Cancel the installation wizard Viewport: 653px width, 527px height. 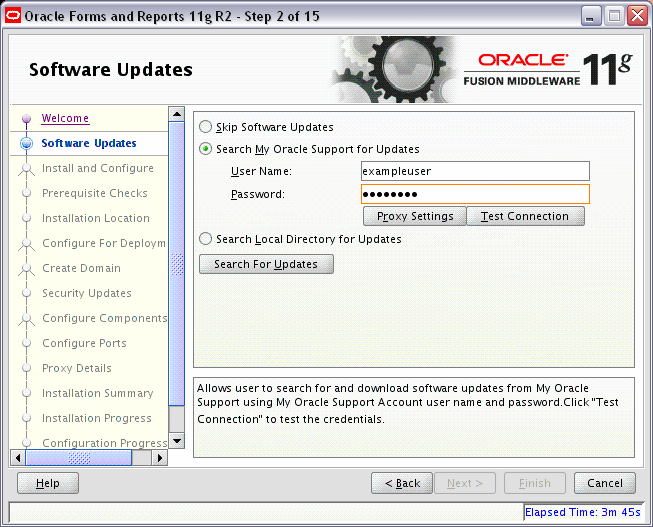pyautogui.click(x=605, y=483)
